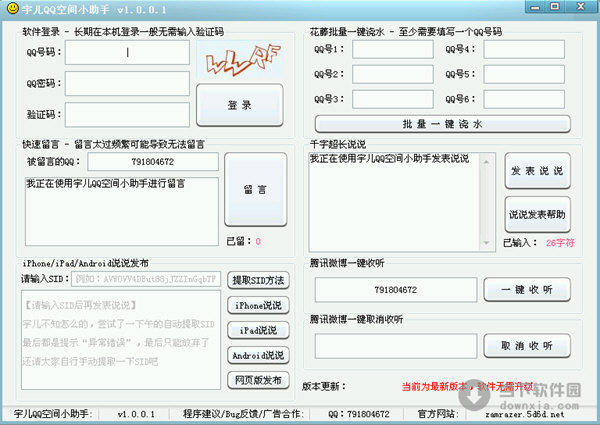Click the 登录 login button
The width and height of the screenshot is (600, 425).
pyautogui.click(x=240, y=105)
